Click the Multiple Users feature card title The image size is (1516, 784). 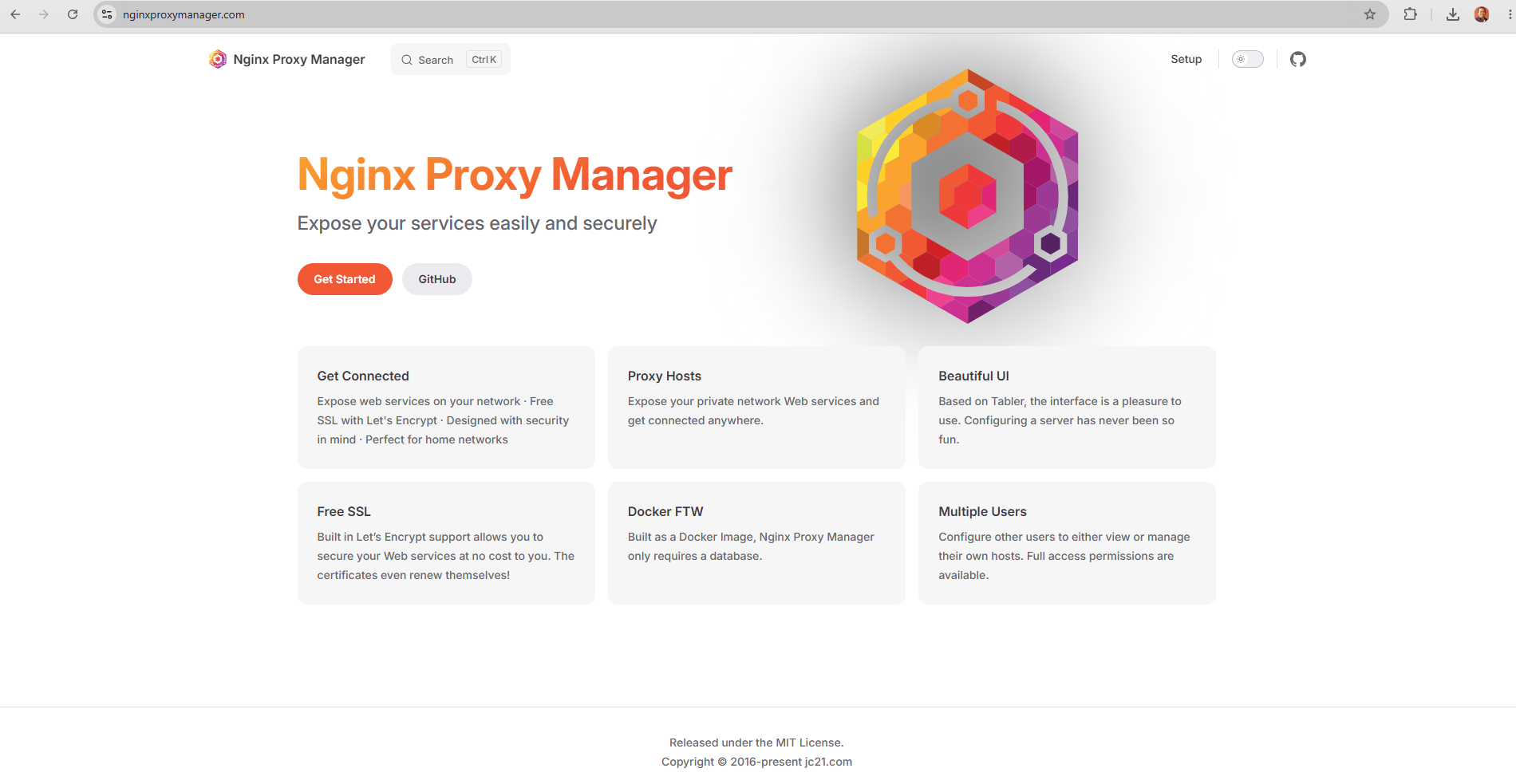point(982,511)
